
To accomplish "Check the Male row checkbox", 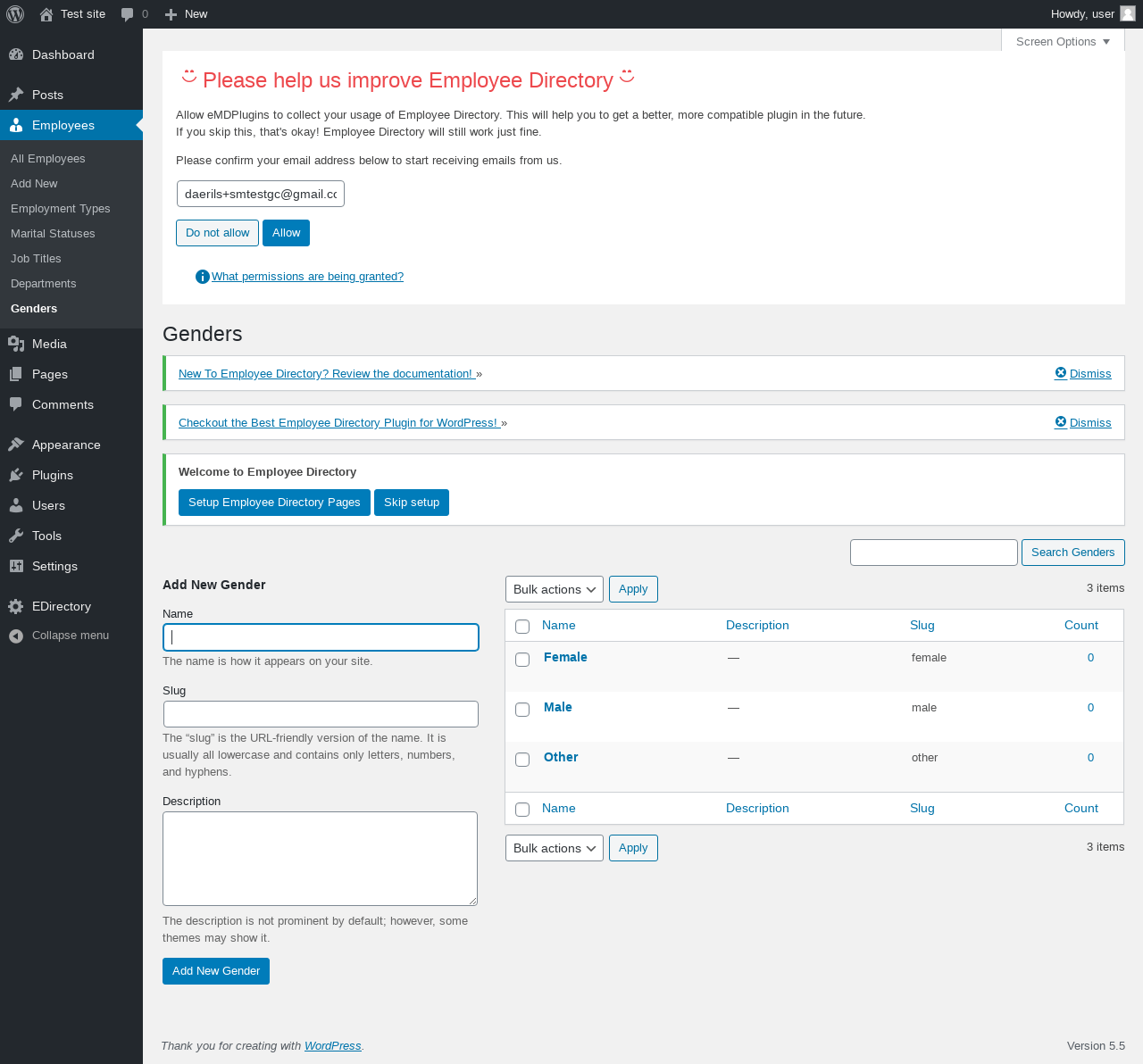I will (522, 710).
